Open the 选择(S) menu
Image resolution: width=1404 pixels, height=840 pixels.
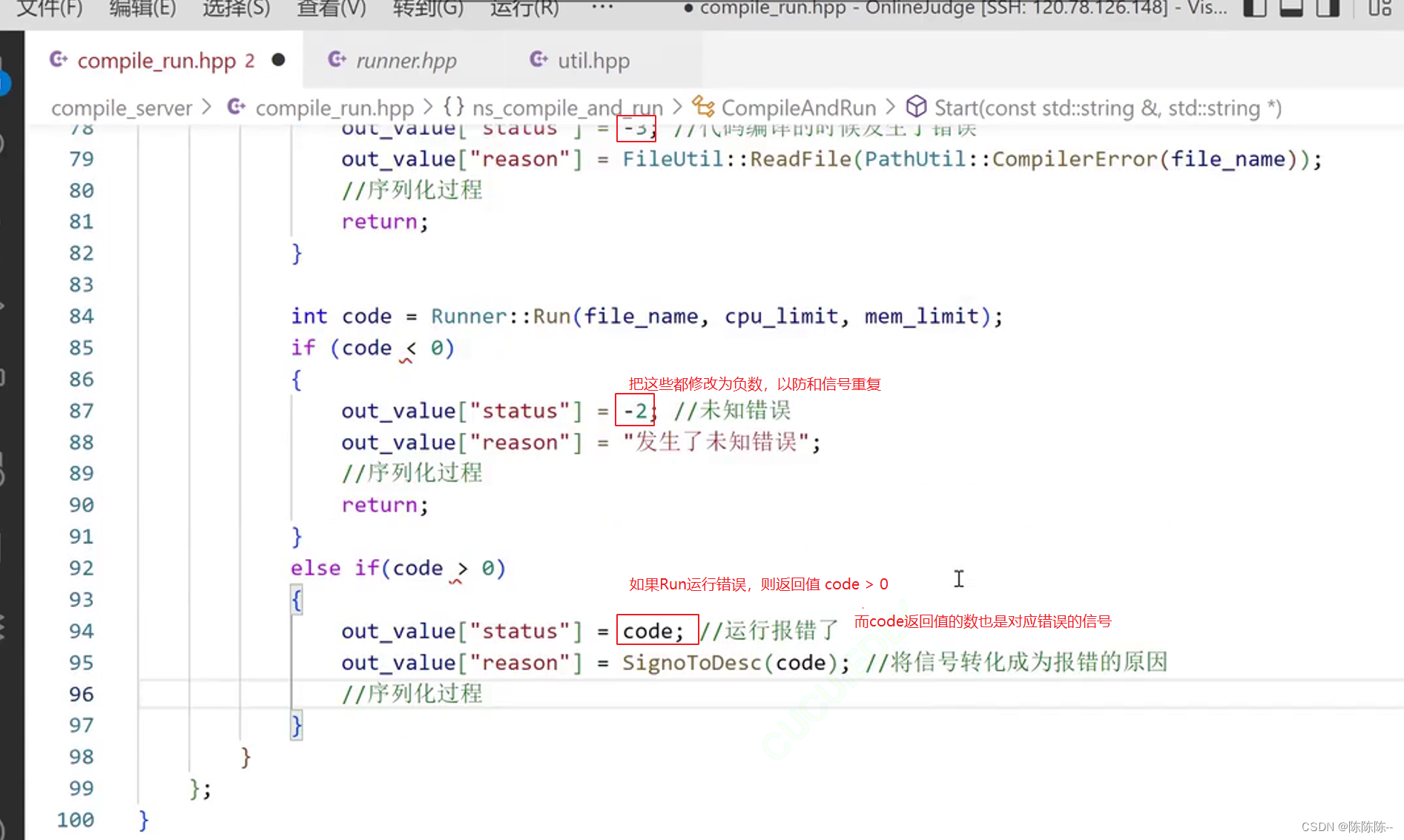[x=236, y=8]
